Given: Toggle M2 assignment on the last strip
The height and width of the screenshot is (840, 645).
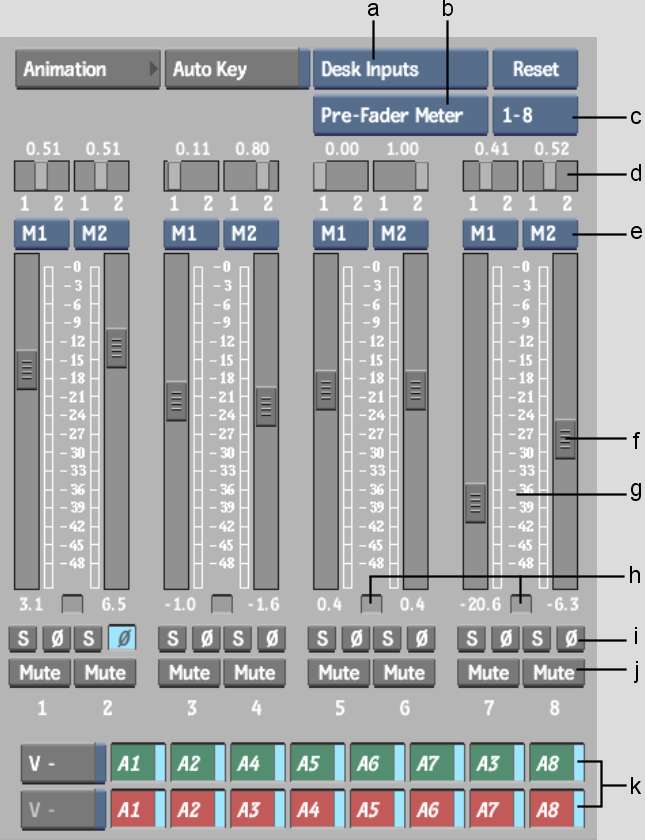Looking at the screenshot, I should pos(550,234).
